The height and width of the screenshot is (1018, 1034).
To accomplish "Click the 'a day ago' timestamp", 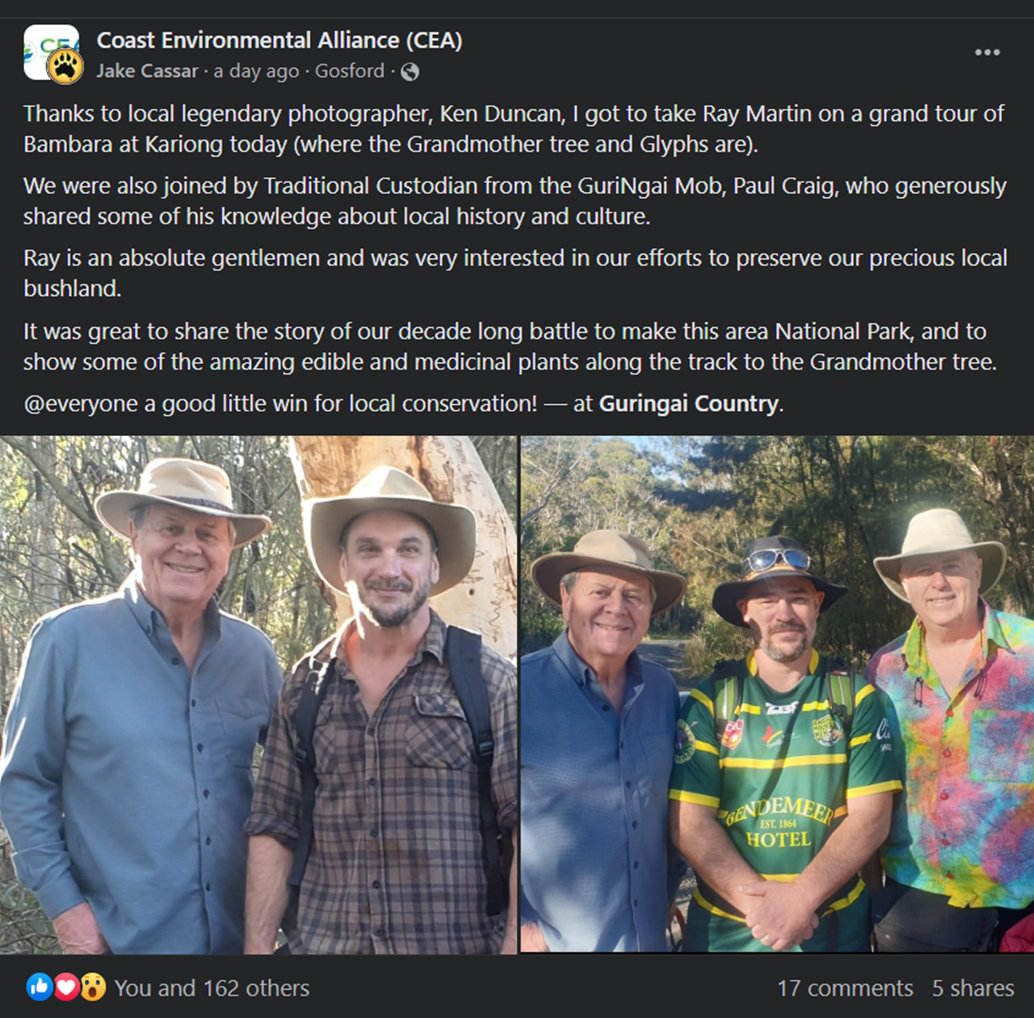I will pyautogui.click(x=256, y=71).
